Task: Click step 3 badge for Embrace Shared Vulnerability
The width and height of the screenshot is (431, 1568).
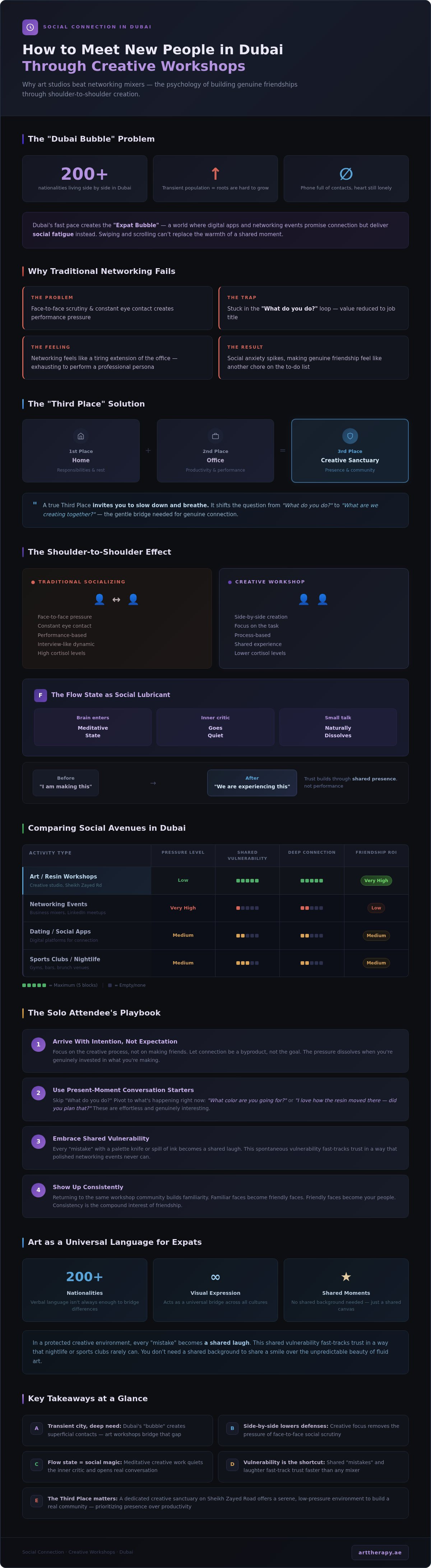Action: (38, 1141)
